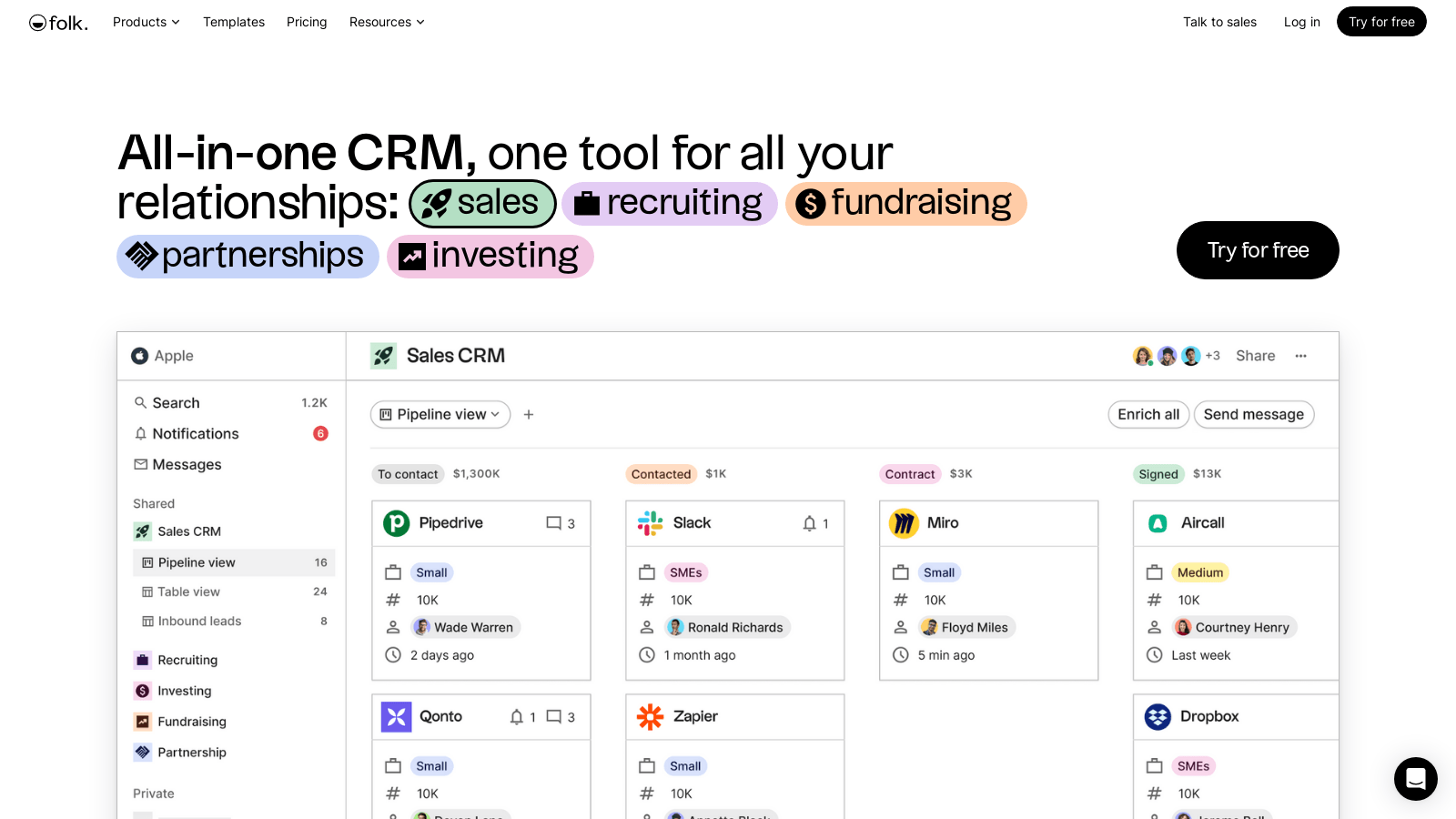
Task: Open the chat widget bubble
Action: tap(1416, 779)
